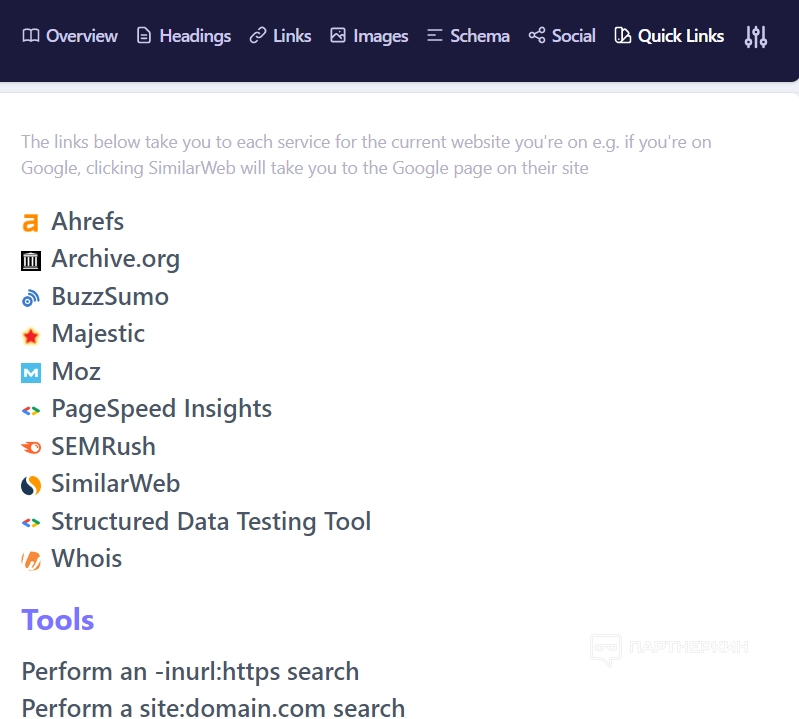Viewport: 799px width, 719px height.
Task: Open the PageSpeed Insights link text
Action: 161,409
